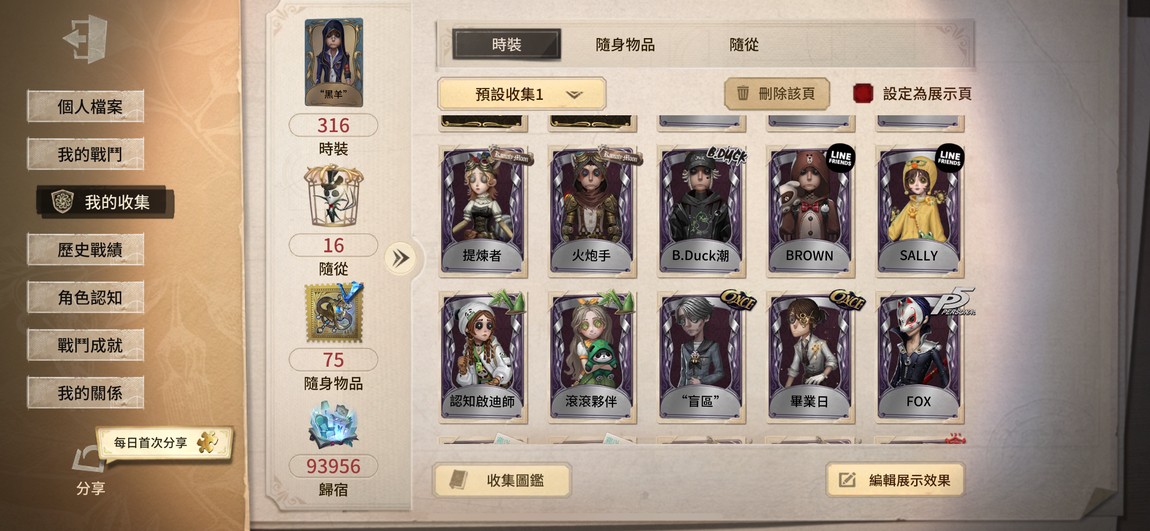Expand the 預設收集1 dropdown
Viewport: 1150px width, 531px height.
(x=521, y=94)
